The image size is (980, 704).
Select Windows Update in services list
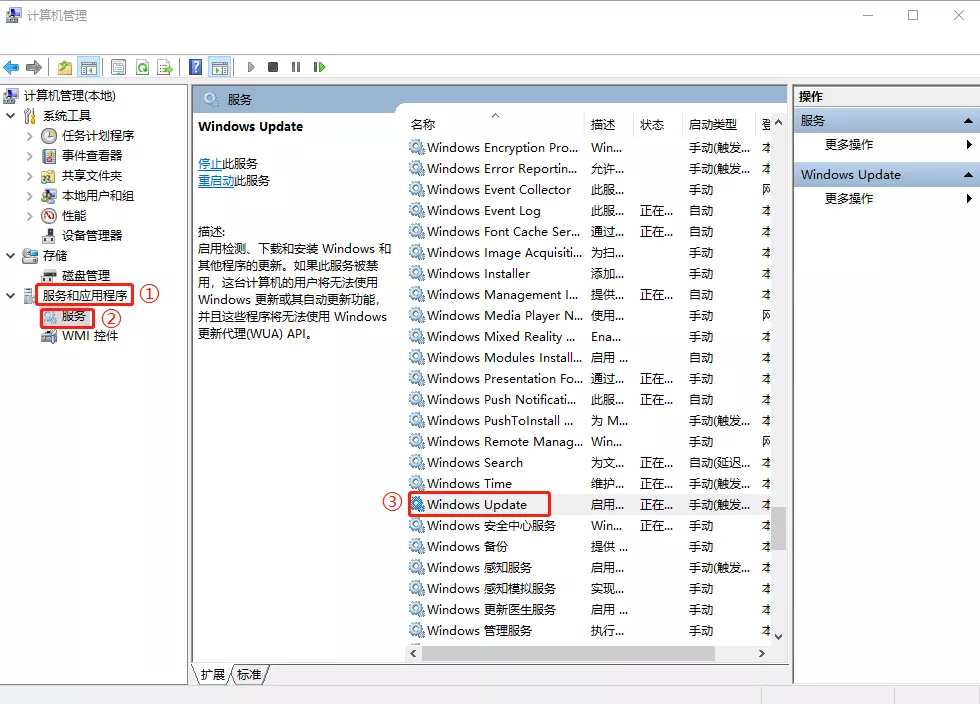pos(476,505)
